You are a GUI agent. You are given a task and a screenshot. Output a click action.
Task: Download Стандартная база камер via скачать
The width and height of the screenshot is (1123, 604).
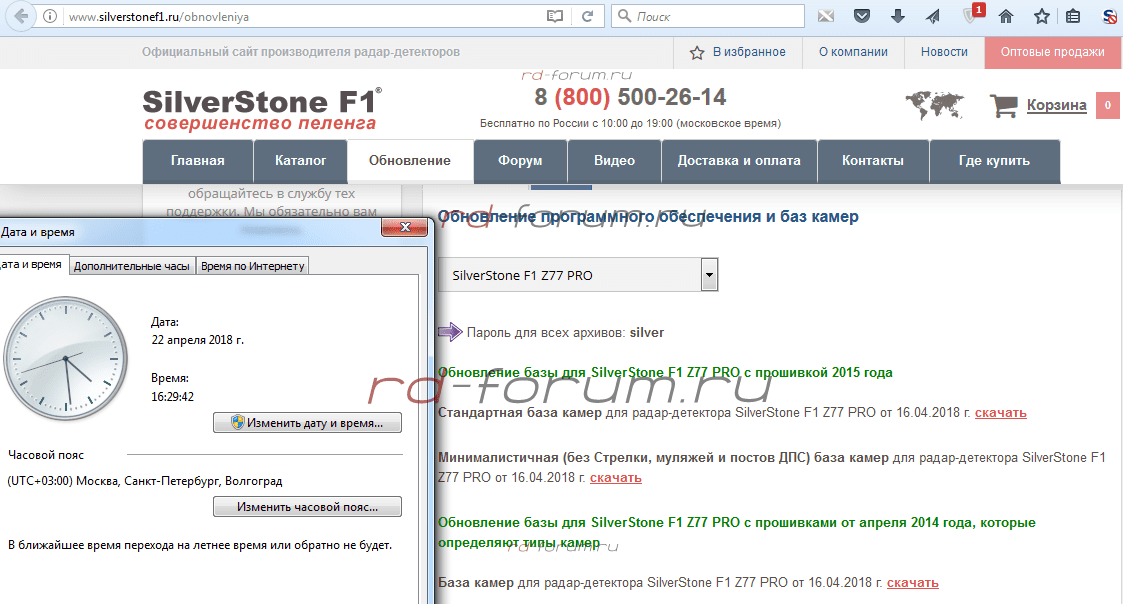click(x=1001, y=413)
